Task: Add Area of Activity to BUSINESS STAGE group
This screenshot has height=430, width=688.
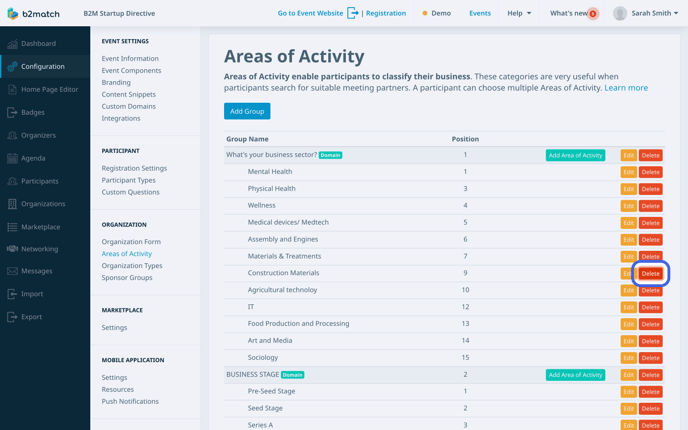Action: pyautogui.click(x=575, y=375)
